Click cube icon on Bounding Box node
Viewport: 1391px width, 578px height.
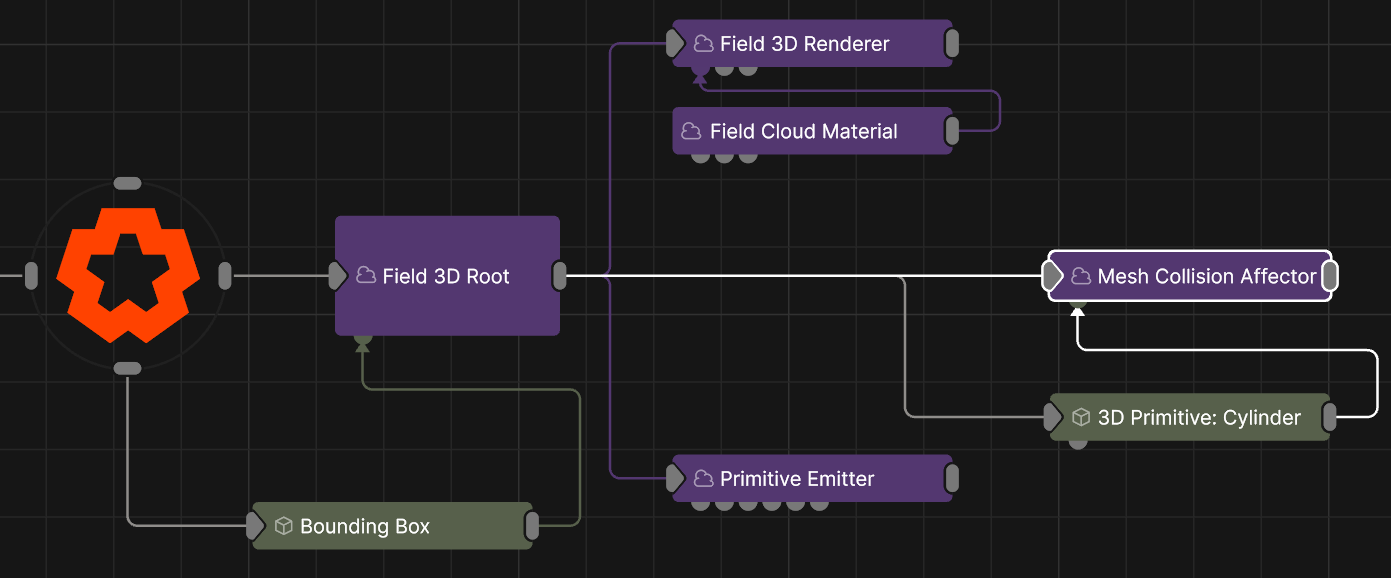pos(283,526)
